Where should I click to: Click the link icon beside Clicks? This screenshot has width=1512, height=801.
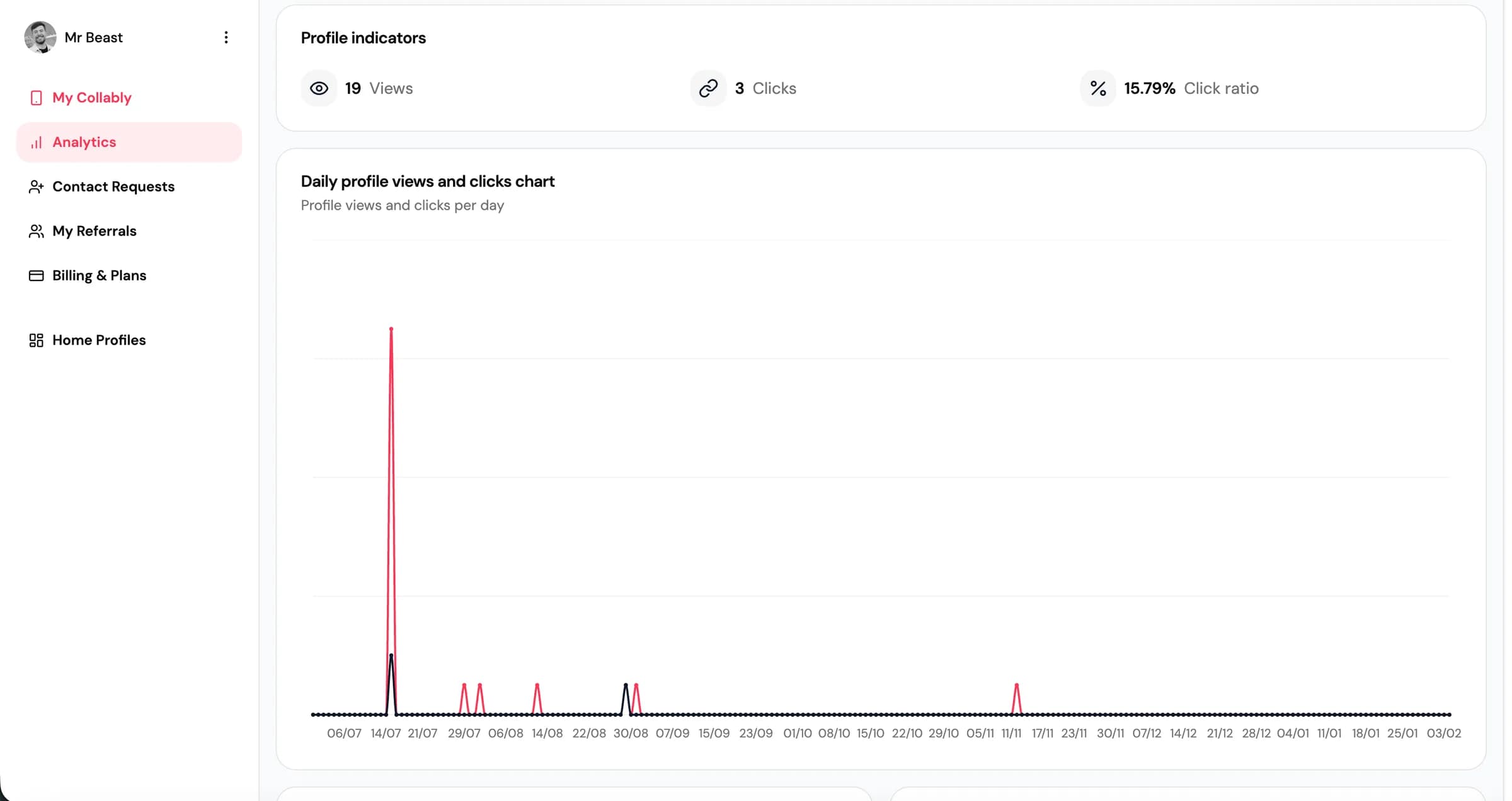click(708, 88)
